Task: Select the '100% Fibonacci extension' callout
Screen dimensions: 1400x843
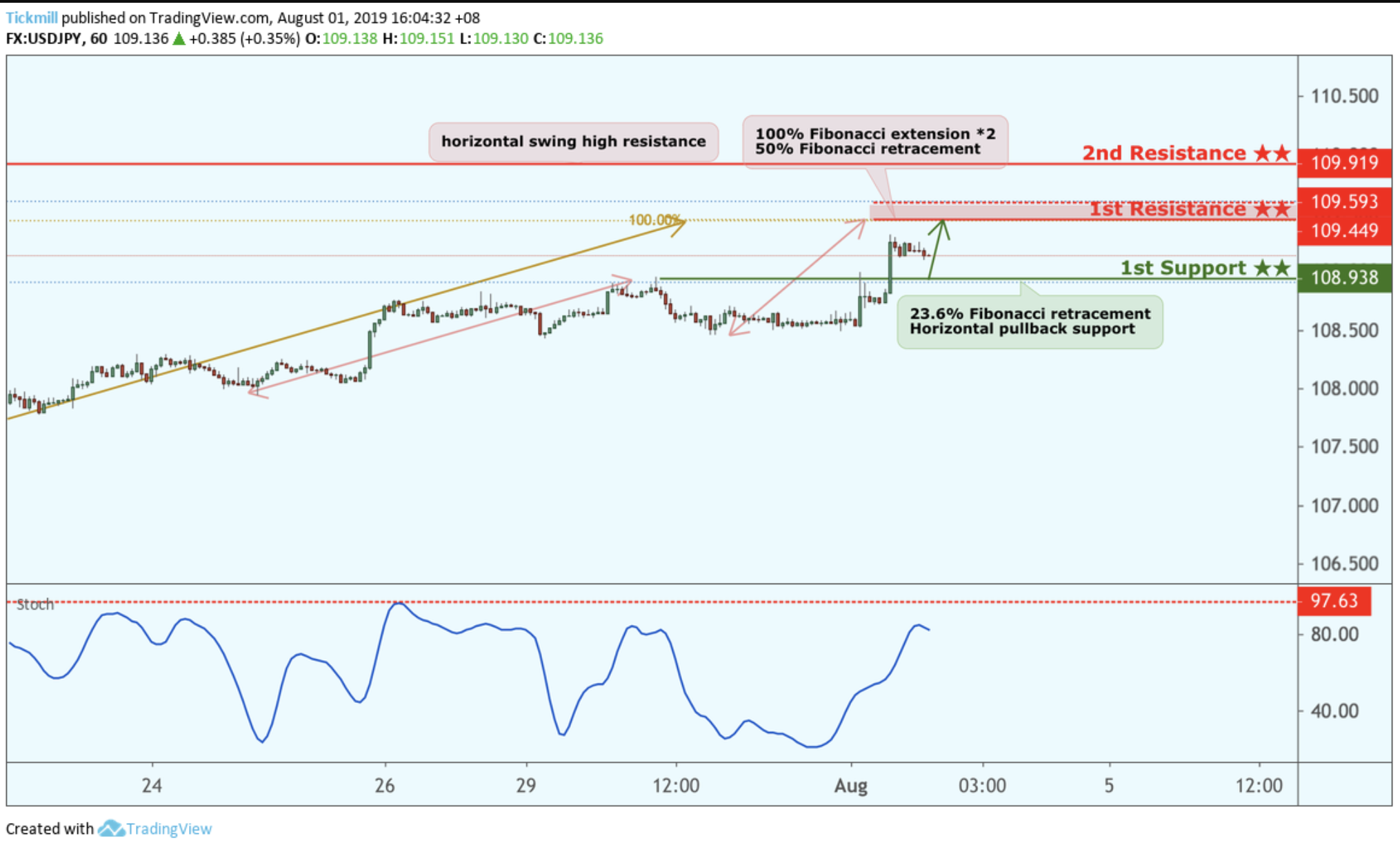Action: point(875,141)
